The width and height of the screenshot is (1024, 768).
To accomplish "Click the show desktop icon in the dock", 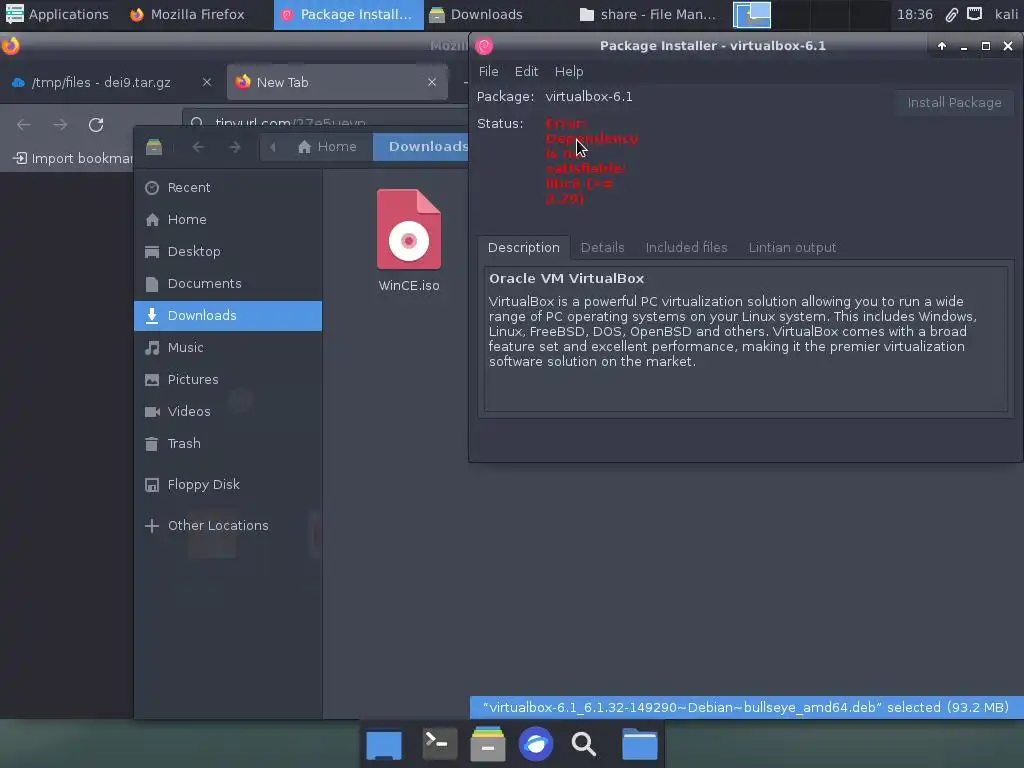I will [x=384, y=745].
